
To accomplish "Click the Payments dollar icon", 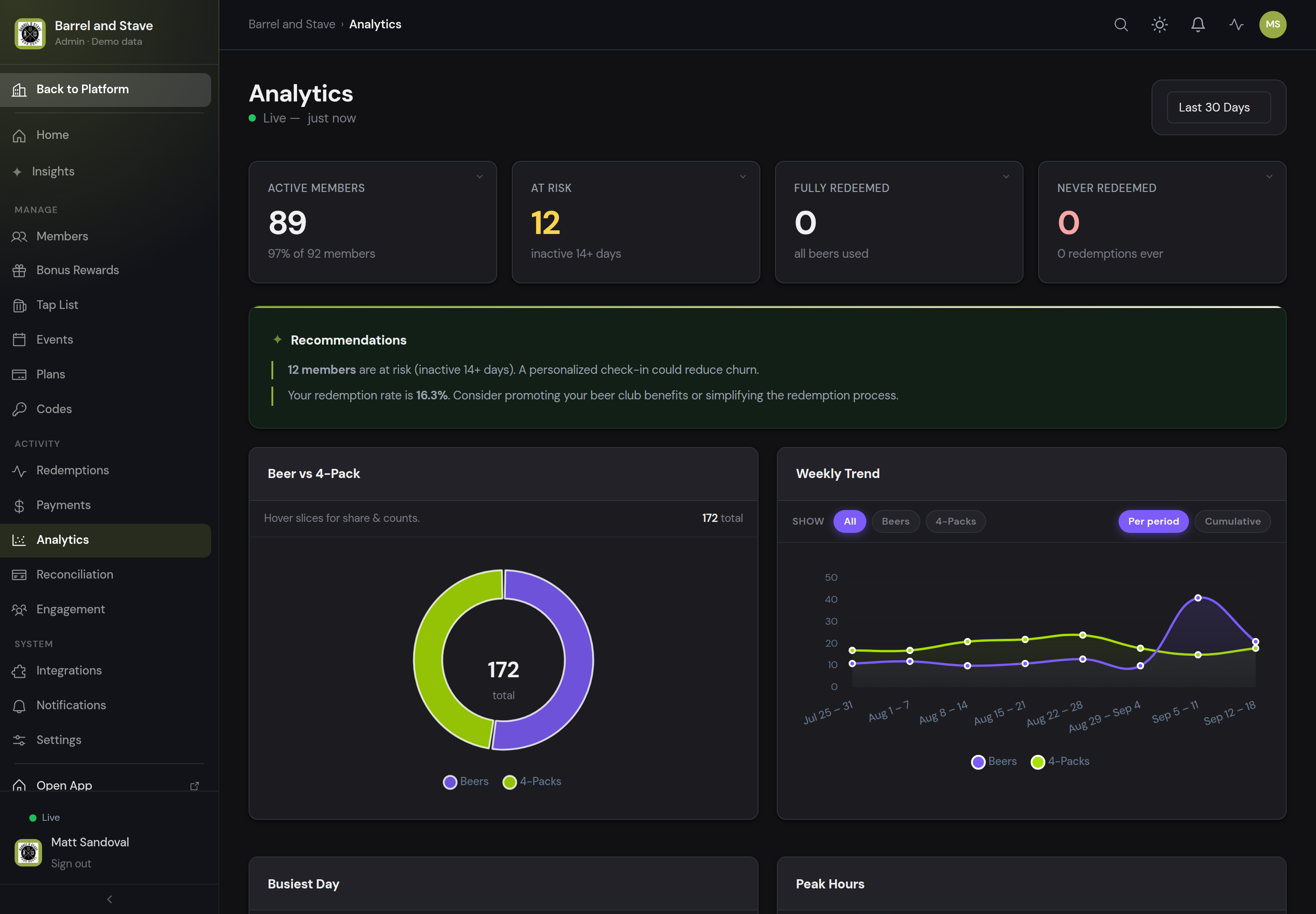I will pos(20,506).
